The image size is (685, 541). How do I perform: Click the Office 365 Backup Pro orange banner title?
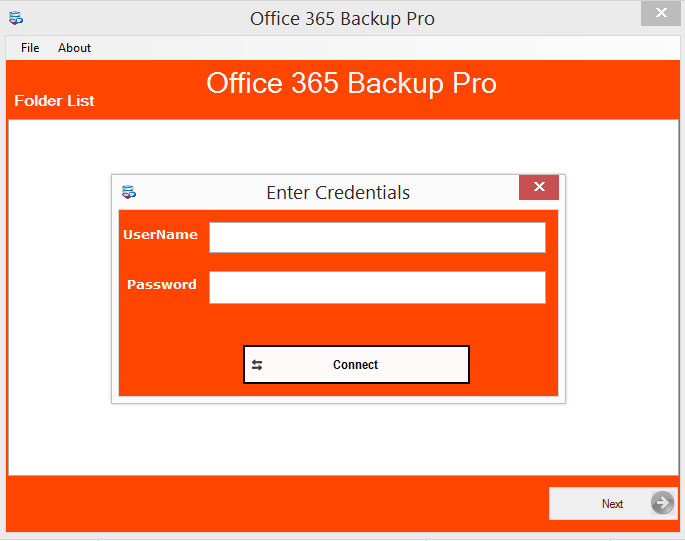351,83
